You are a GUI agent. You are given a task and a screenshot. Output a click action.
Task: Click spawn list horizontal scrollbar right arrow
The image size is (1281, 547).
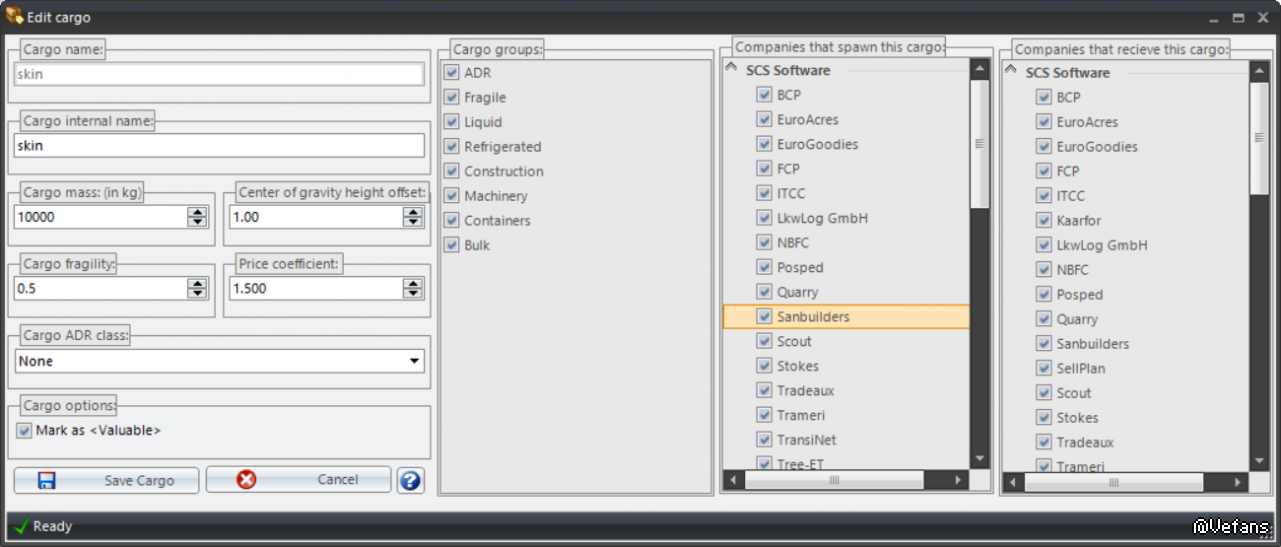point(959,480)
